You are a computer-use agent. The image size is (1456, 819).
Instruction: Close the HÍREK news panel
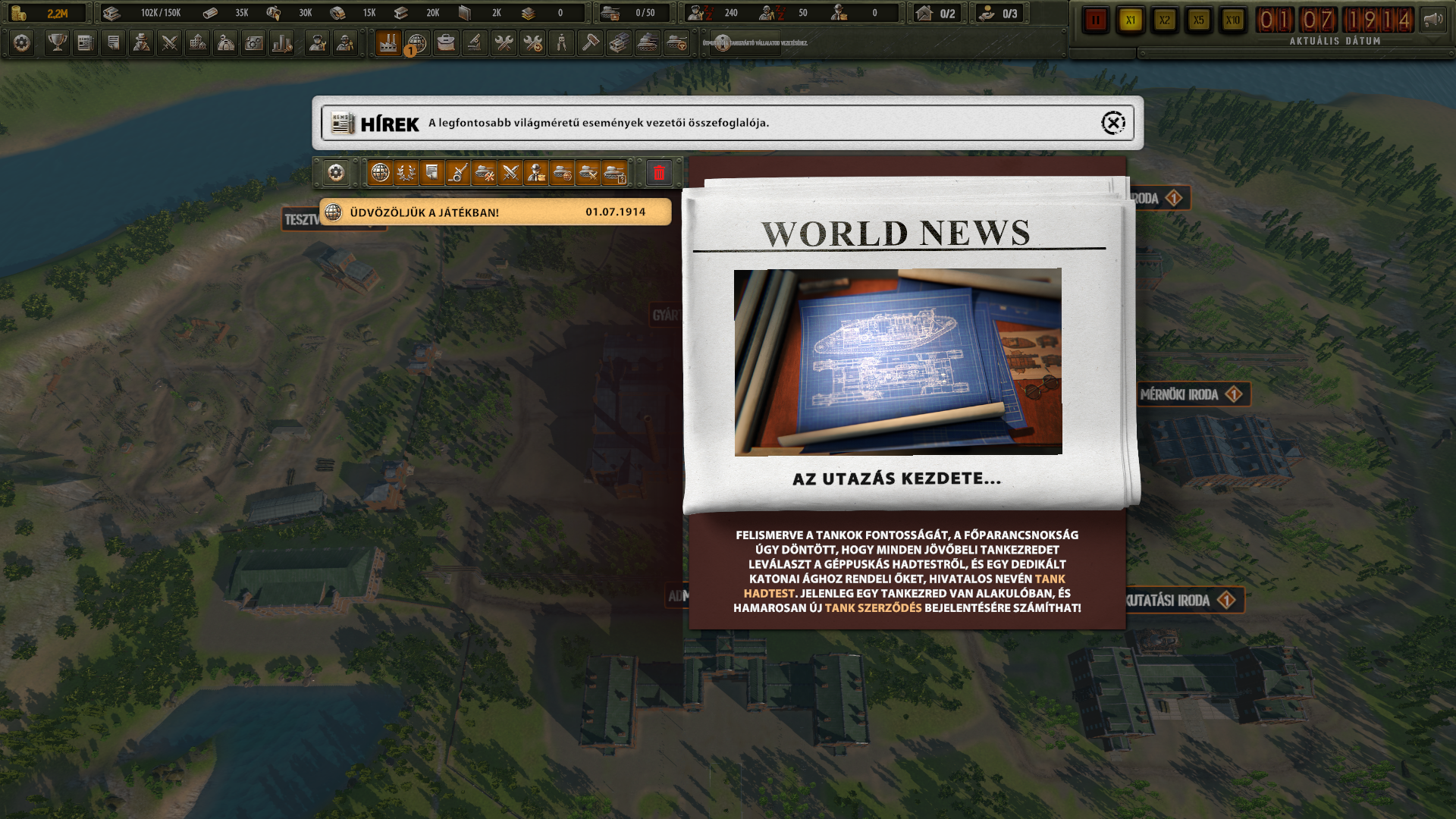[x=1112, y=123]
